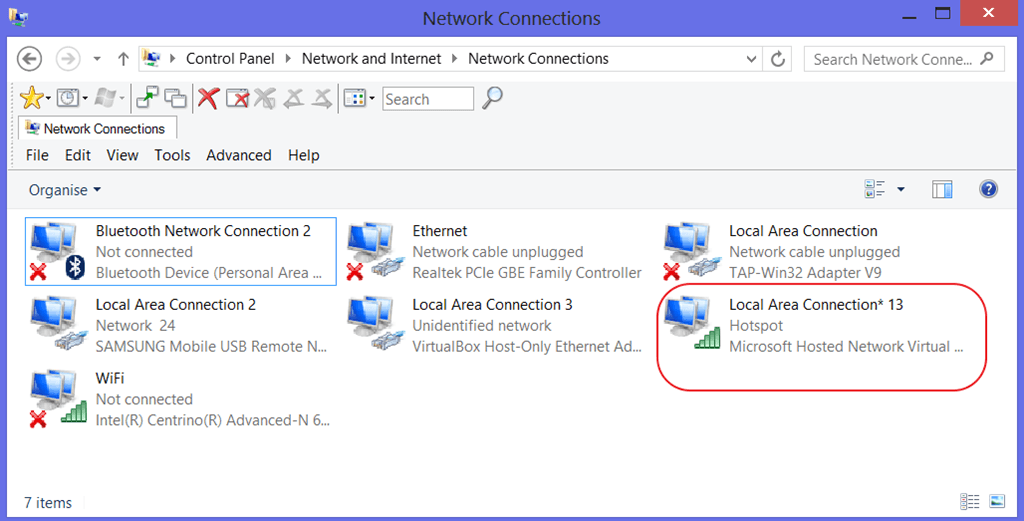Switch to details view in status bar
The width and height of the screenshot is (1024, 521).
(969, 501)
